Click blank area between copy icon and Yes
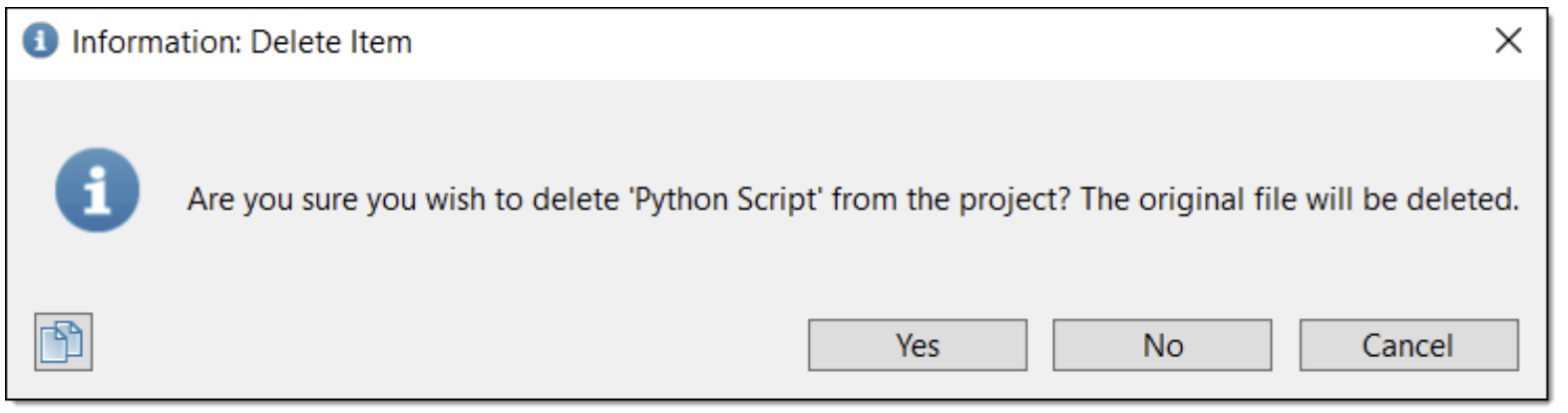Viewport: 1568px width, 413px height. tap(449, 345)
